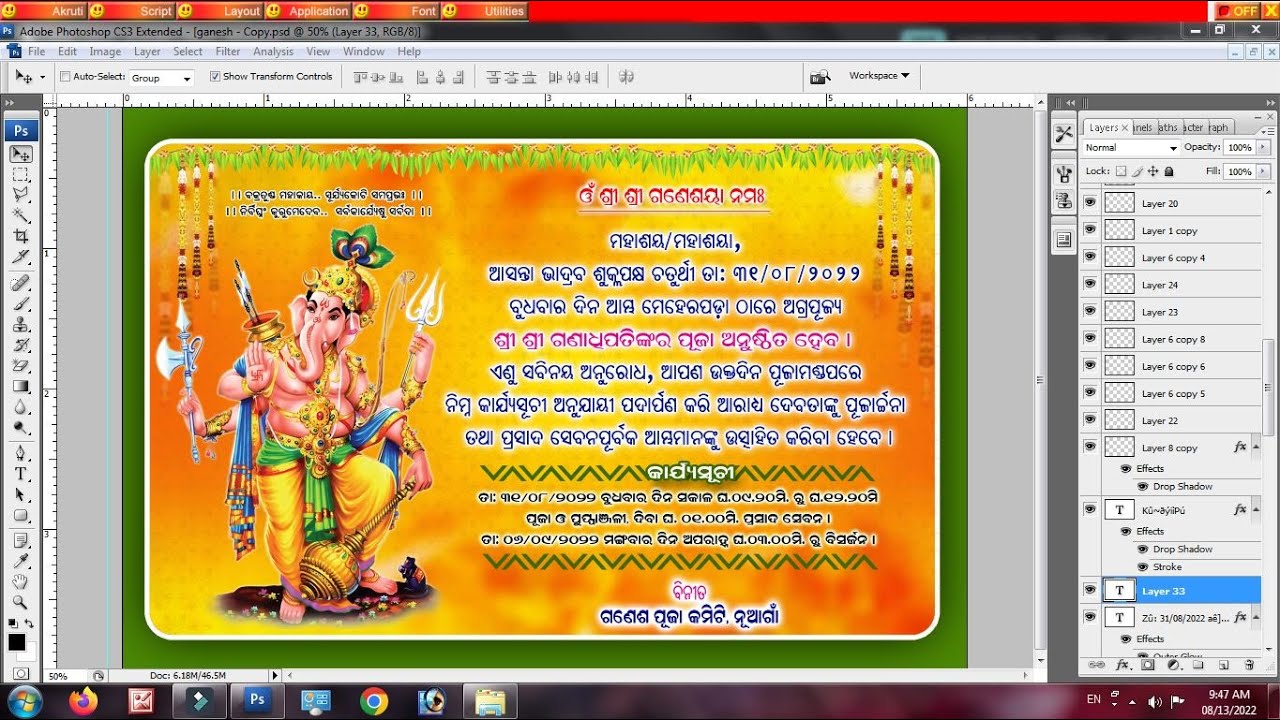Hide Layer 23 visibility eye
This screenshot has width=1280, height=720.
point(1090,312)
